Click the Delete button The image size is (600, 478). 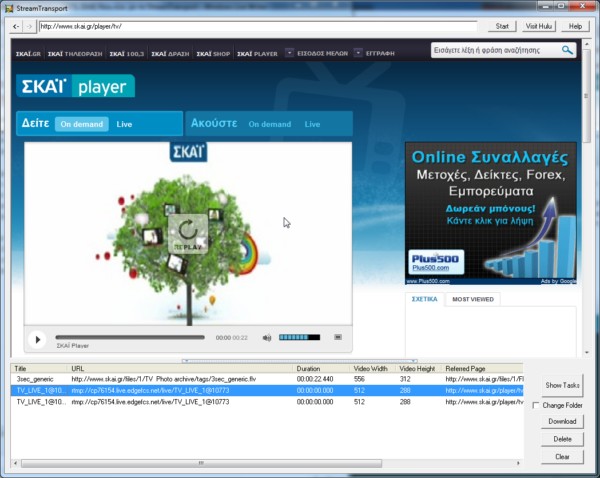click(x=562, y=439)
